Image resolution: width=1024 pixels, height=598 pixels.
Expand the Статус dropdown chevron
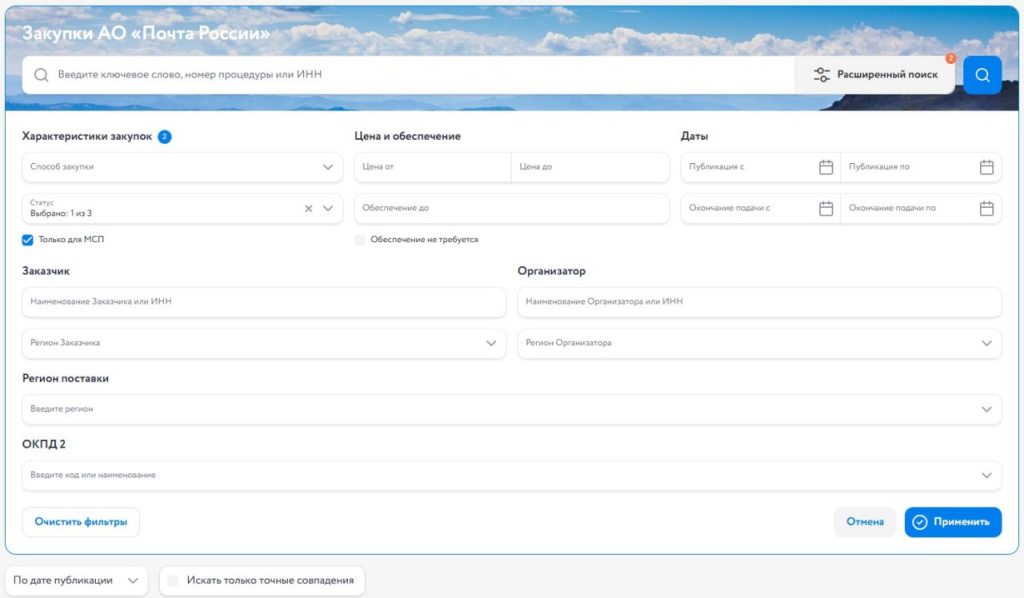pos(328,208)
